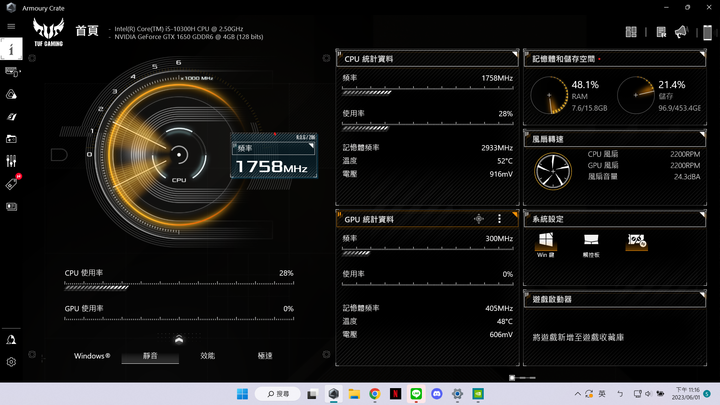Open the mobile phone connection icon
This screenshot has width=720, height=405.
pos(708,32)
